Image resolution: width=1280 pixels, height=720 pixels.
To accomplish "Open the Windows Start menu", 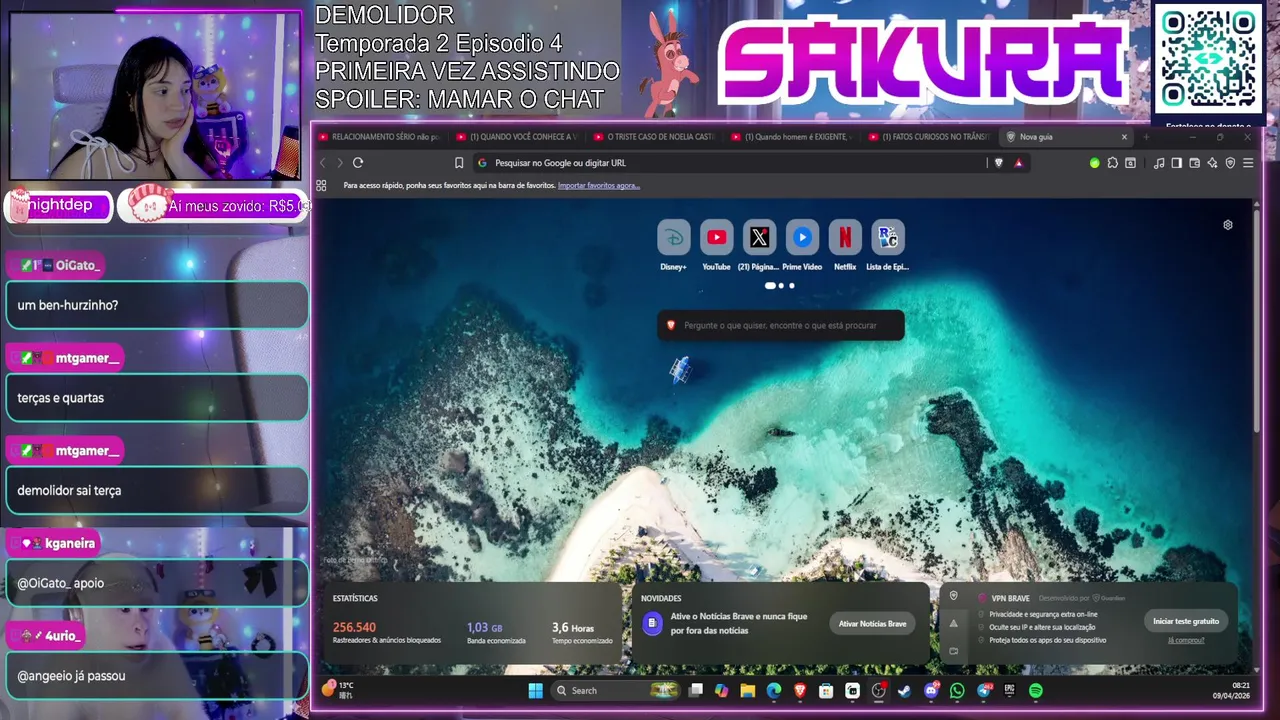I will click(535, 690).
